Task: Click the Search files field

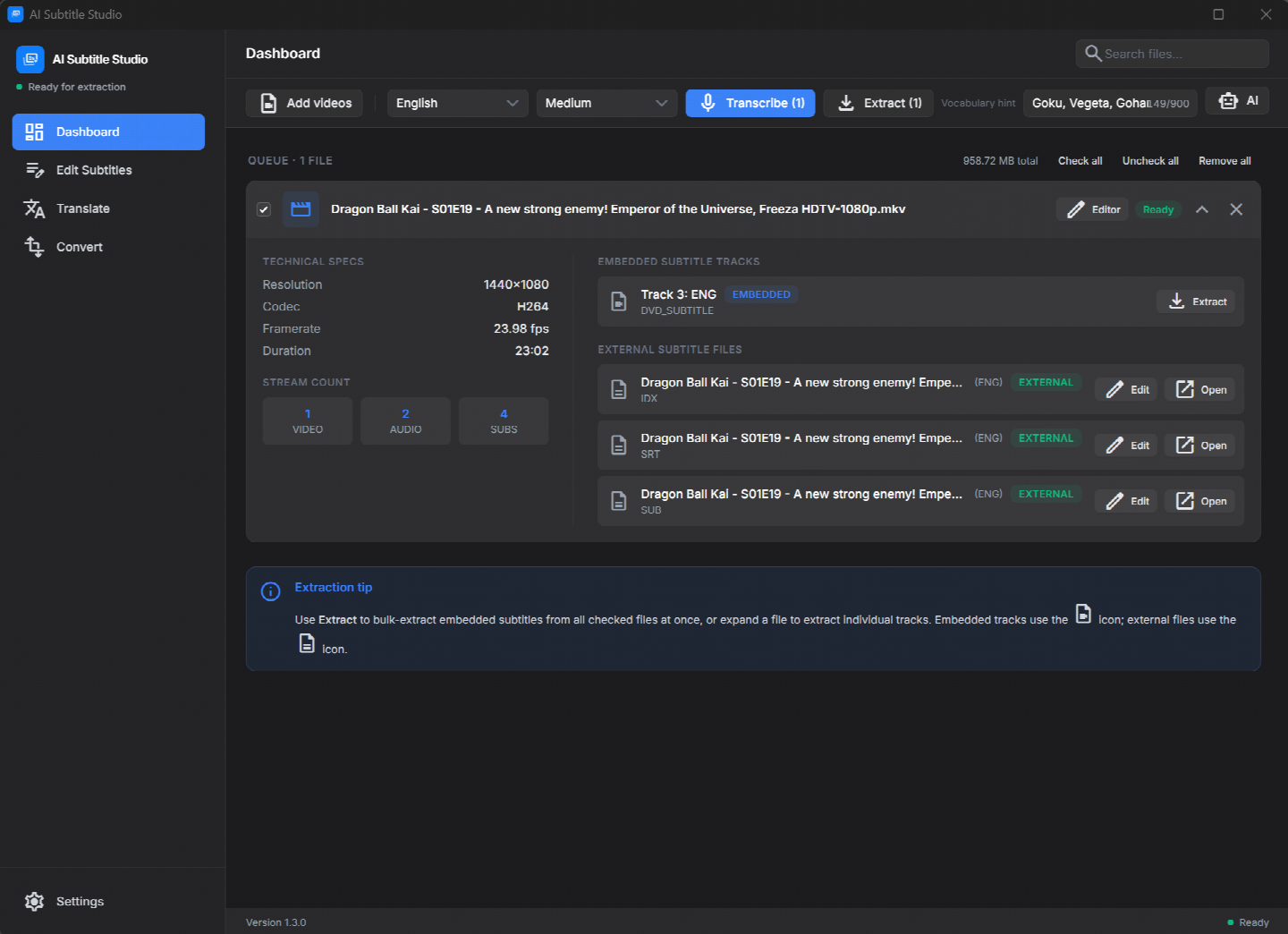Action: coord(1173,54)
